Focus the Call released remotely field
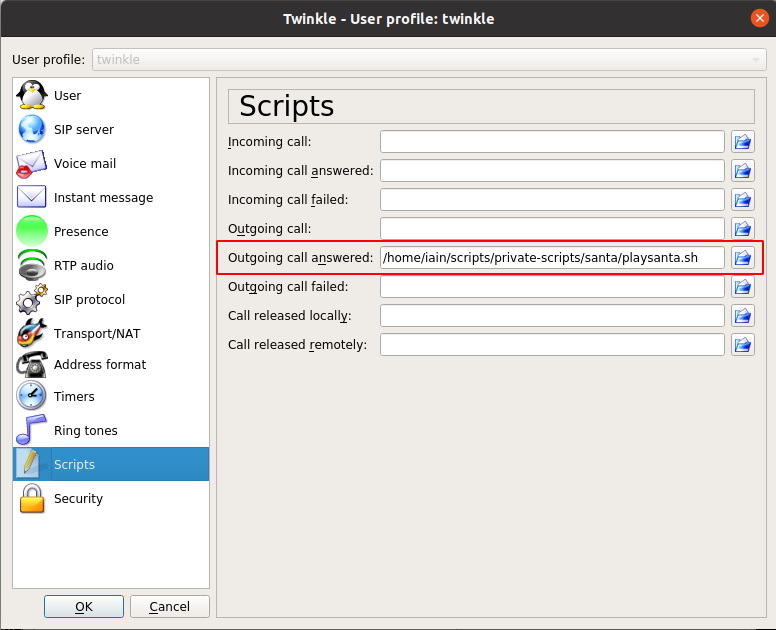Image resolution: width=776 pixels, height=630 pixels. pos(552,344)
